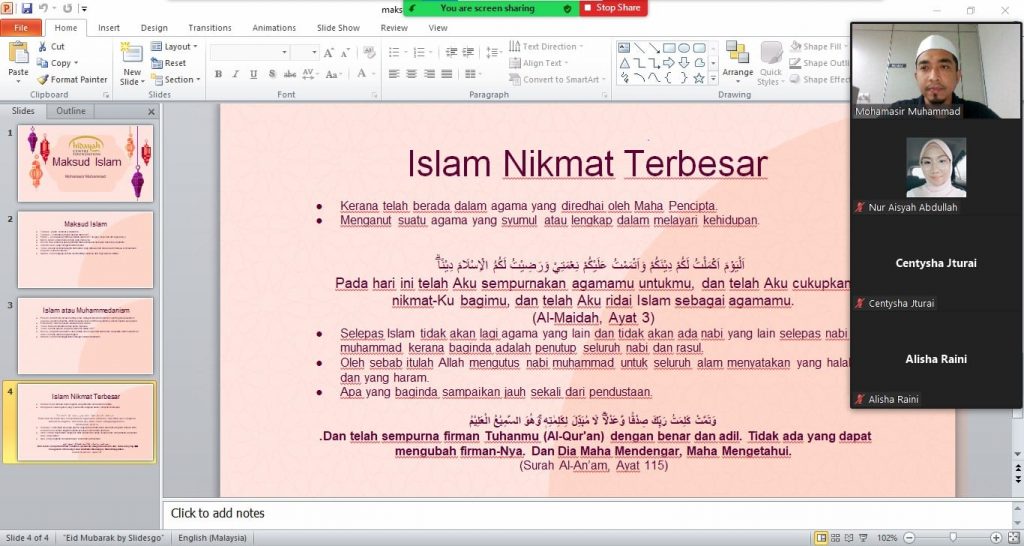The width and height of the screenshot is (1024, 546).
Task: Open the Outline pane tab
Action: [x=70, y=111]
